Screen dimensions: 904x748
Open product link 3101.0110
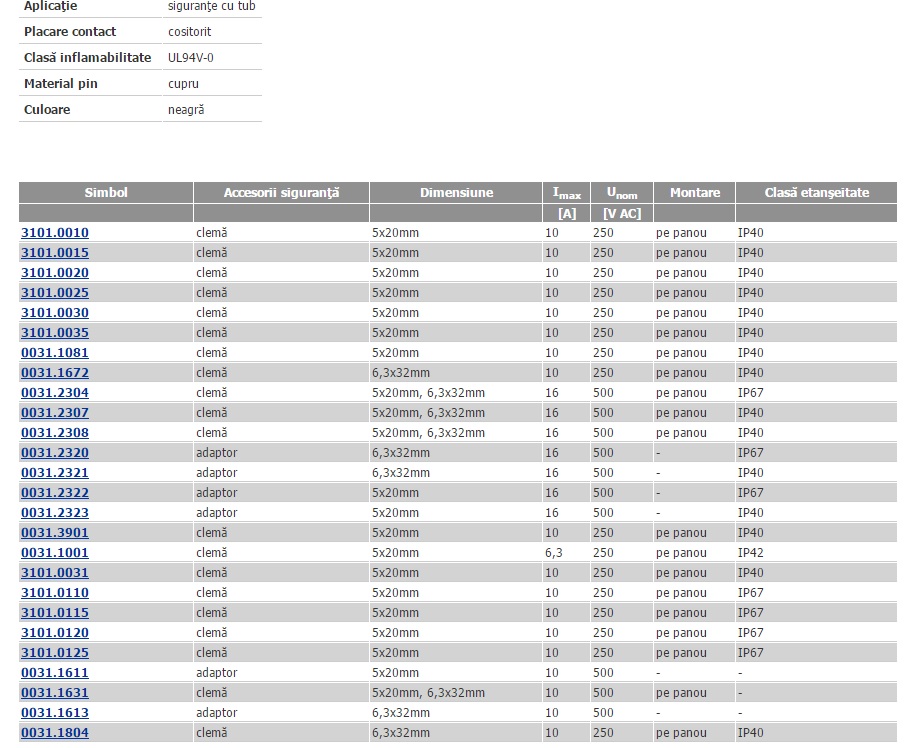coord(55,593)
